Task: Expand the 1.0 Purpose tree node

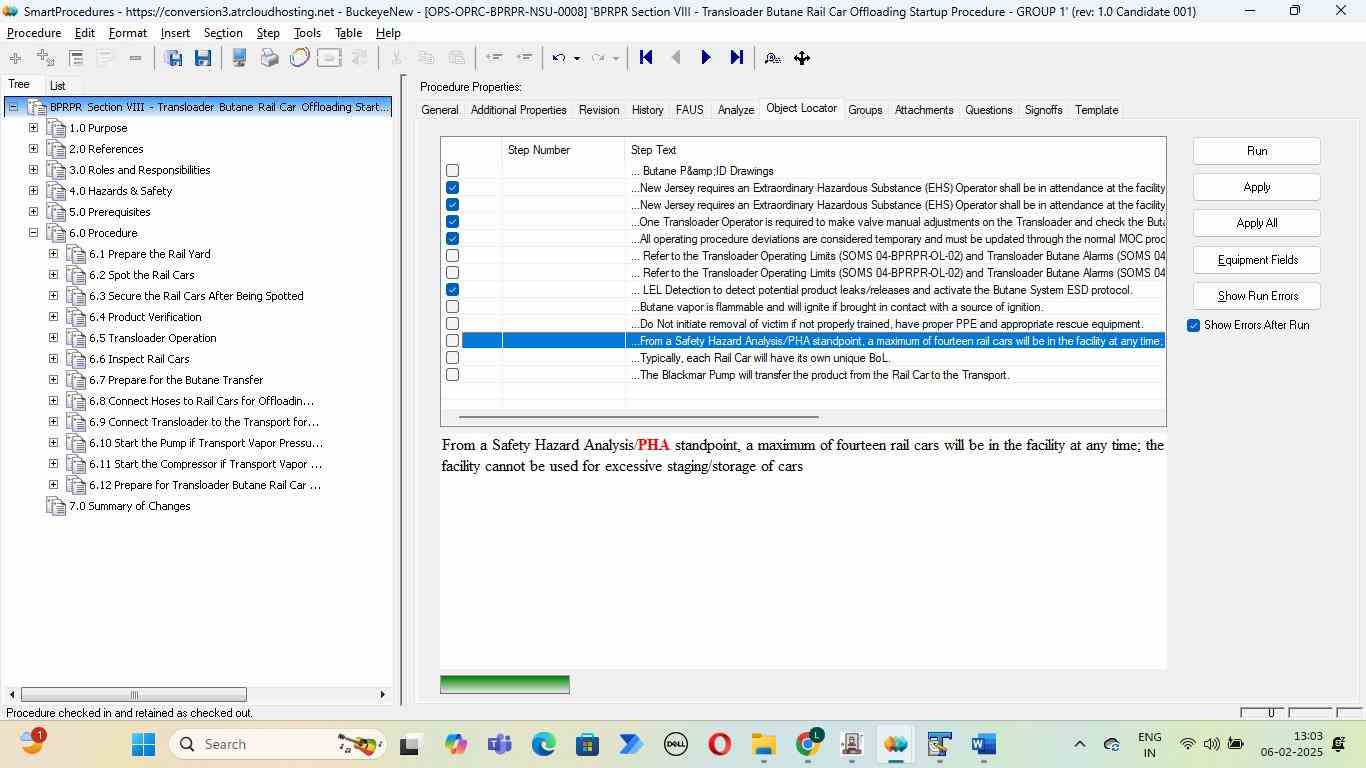Action: point(33,128)
